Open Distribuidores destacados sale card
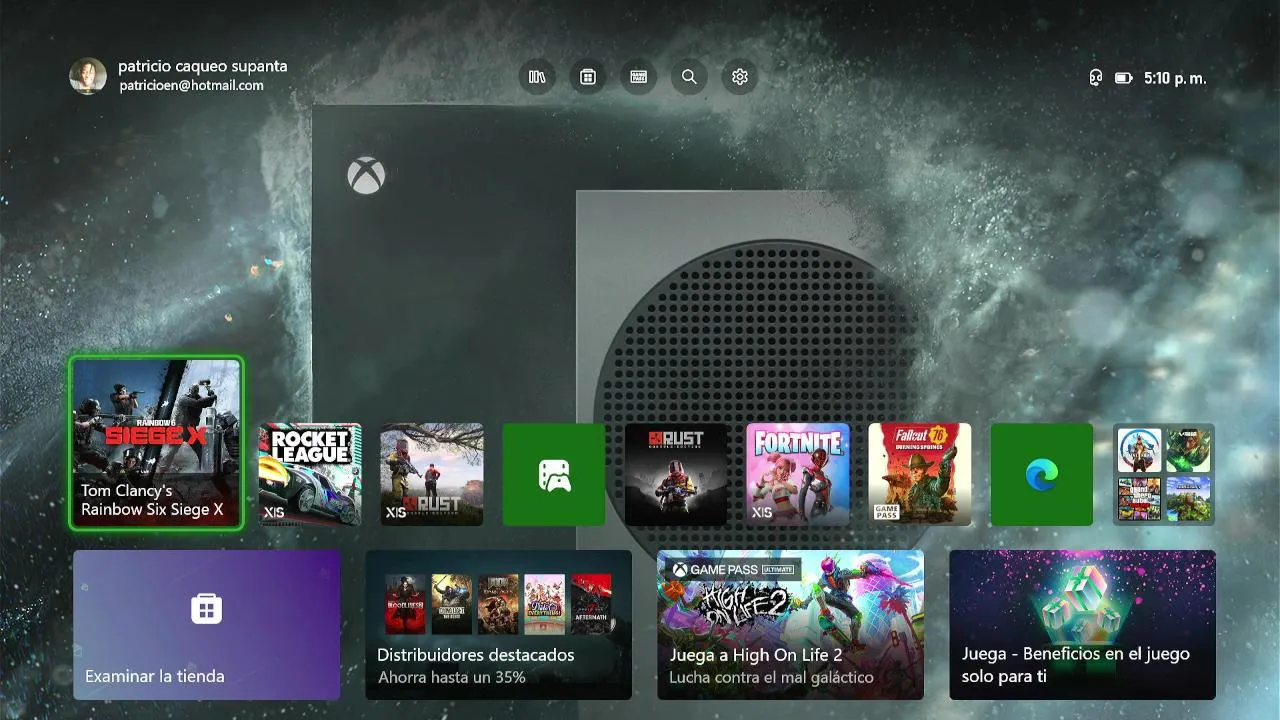This screenshot has height=720, width=1280. pos(499,625)
